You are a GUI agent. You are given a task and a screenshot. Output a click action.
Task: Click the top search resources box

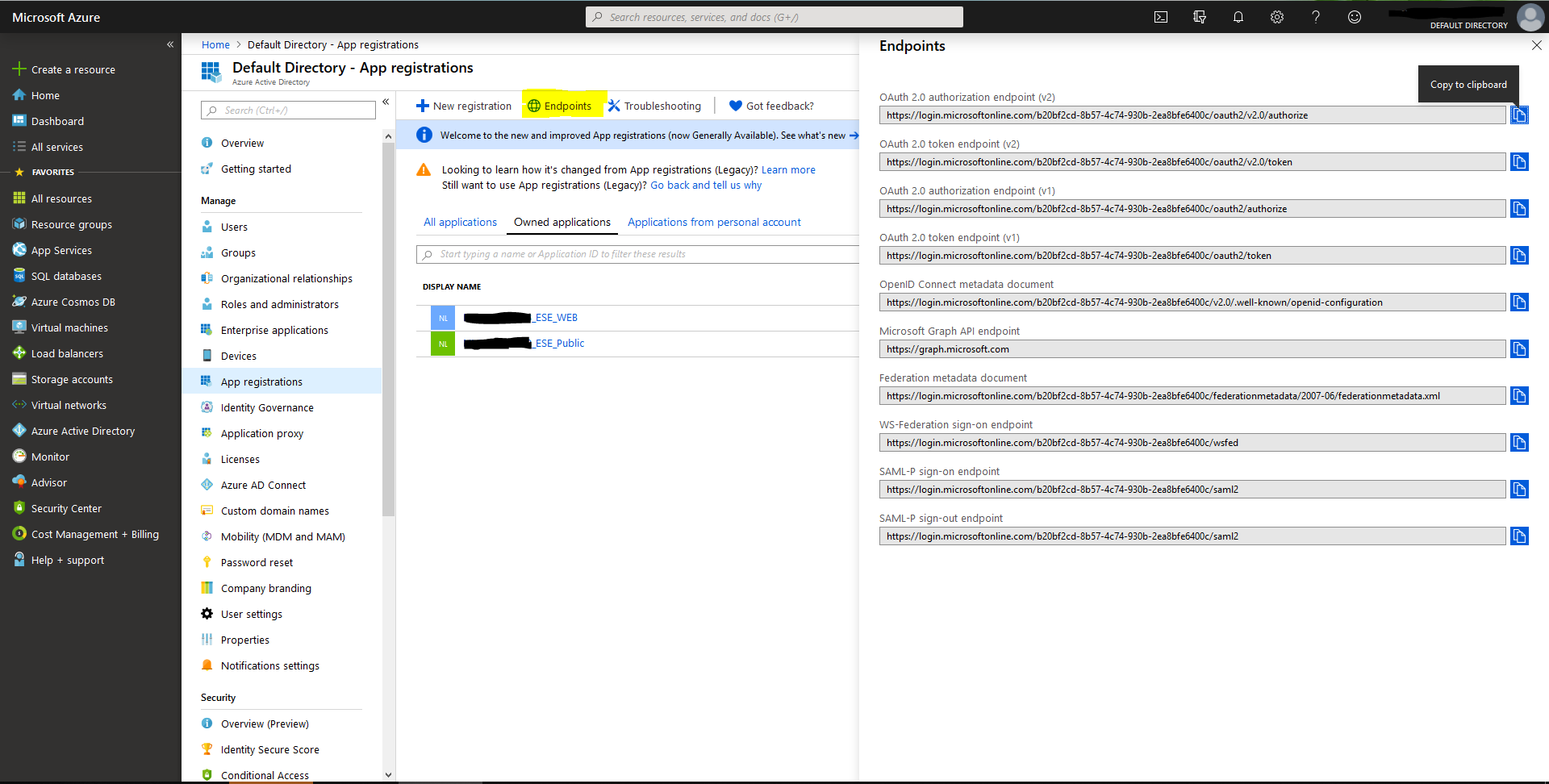click(x=774, y=17)
